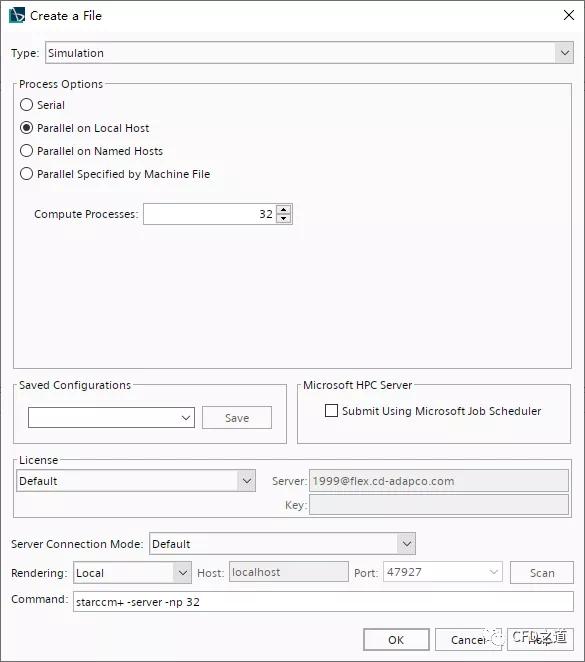
Task: Open the Saved Configurations dropdown
Action: [x=111, y=418]
